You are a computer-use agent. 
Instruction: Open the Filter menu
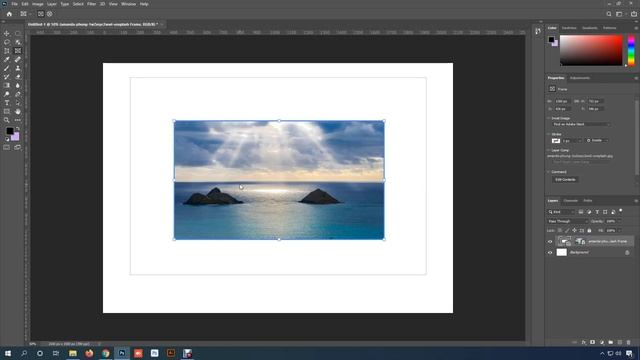91,4
